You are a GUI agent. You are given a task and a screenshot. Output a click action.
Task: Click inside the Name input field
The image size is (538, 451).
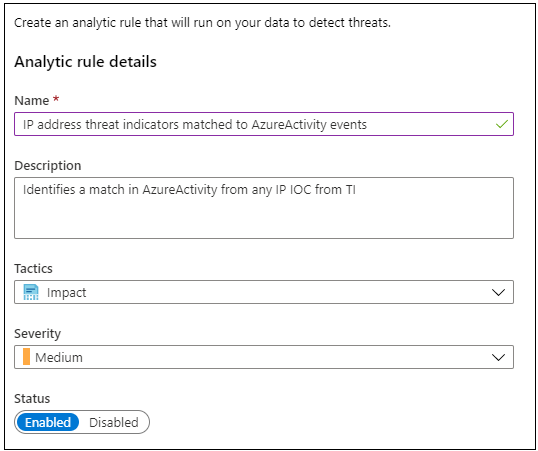pyautogui.click(x=264, y=124)
